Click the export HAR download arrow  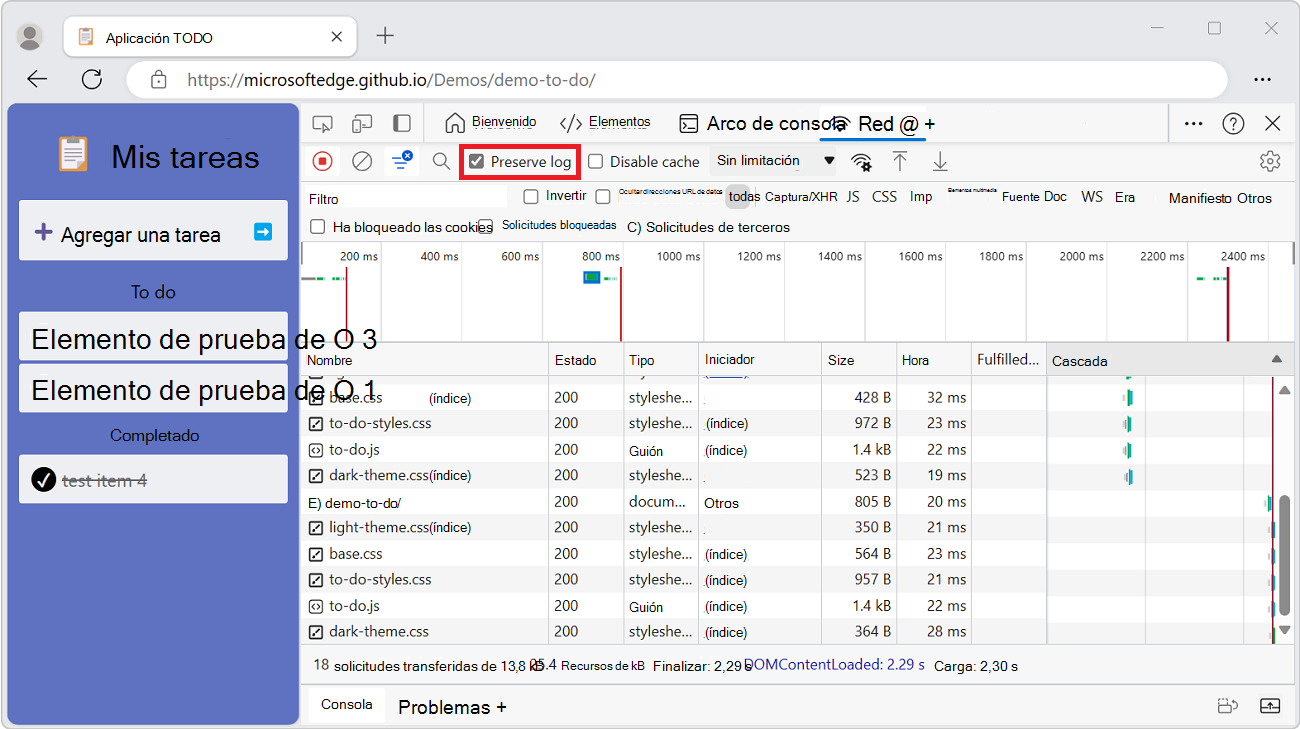coord(940,161)
